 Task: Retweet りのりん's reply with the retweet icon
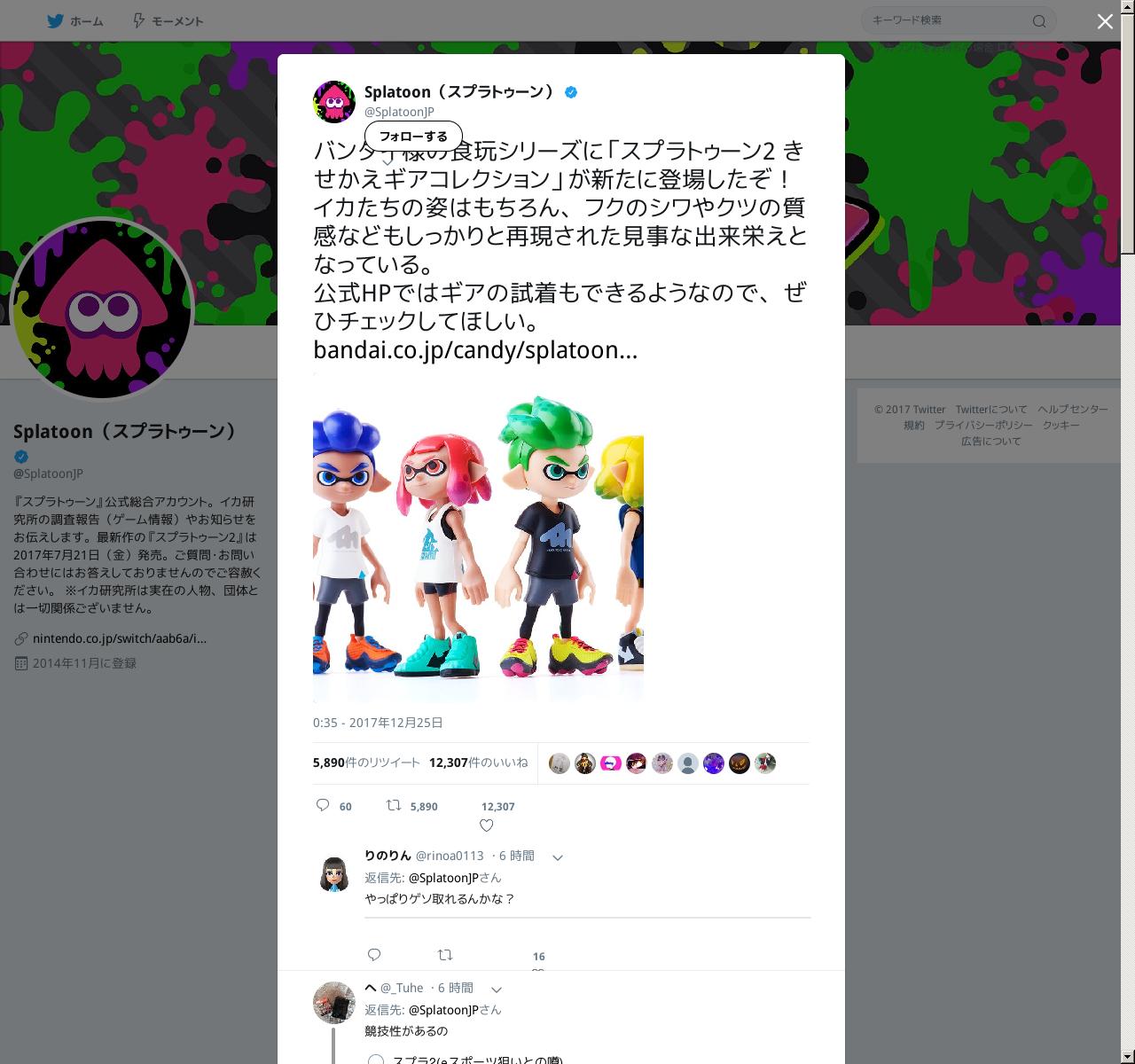[x=445, y=954]
